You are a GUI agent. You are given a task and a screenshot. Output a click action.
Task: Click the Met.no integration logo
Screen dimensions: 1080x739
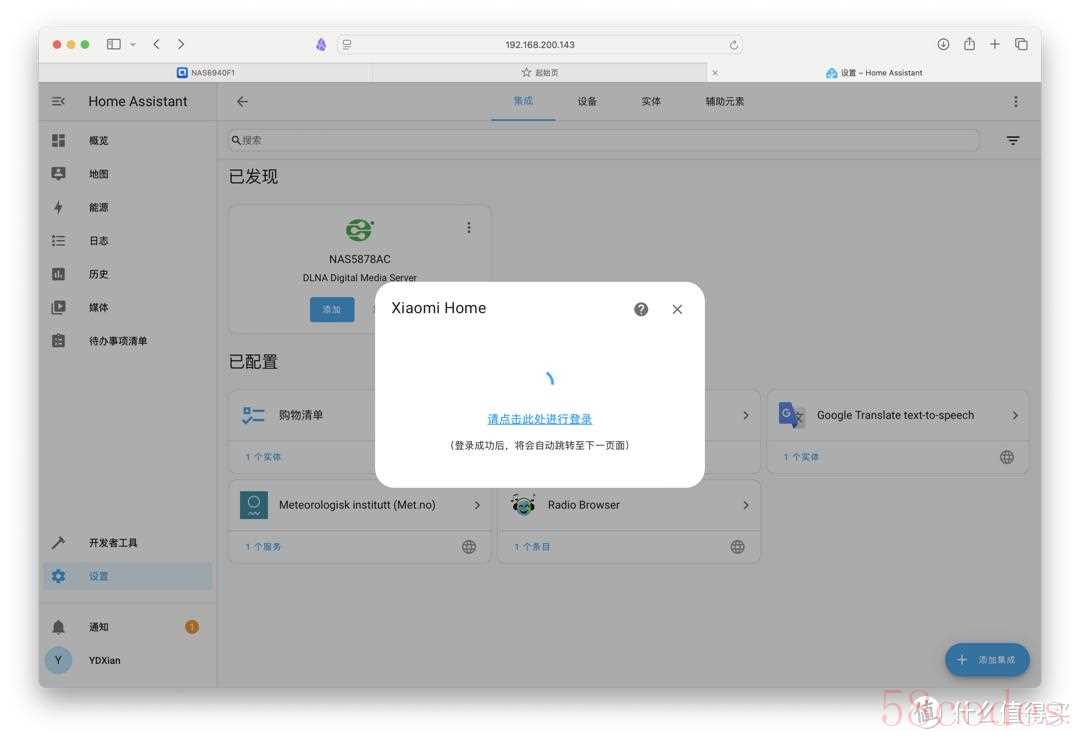tap(253, 505)
